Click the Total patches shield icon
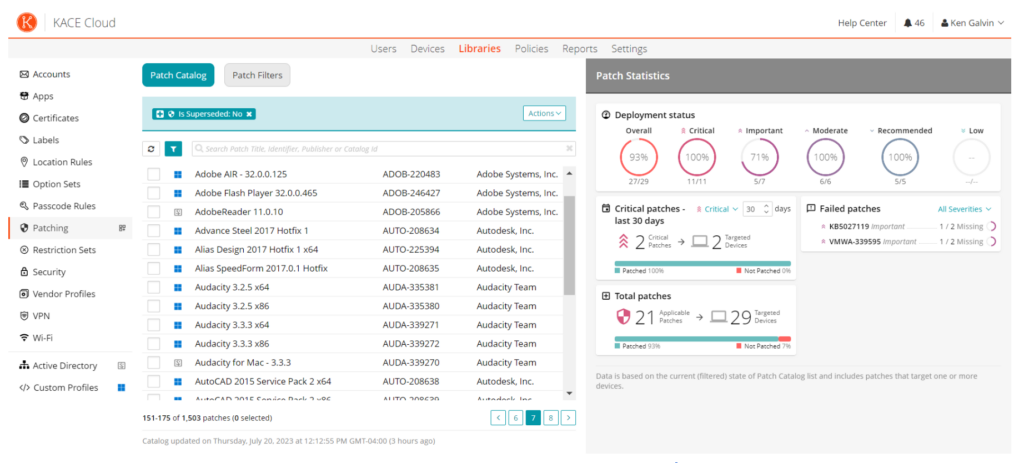The height and width of the screenshot is (463, 1024). pyautogui.click(x=624, y=317)
